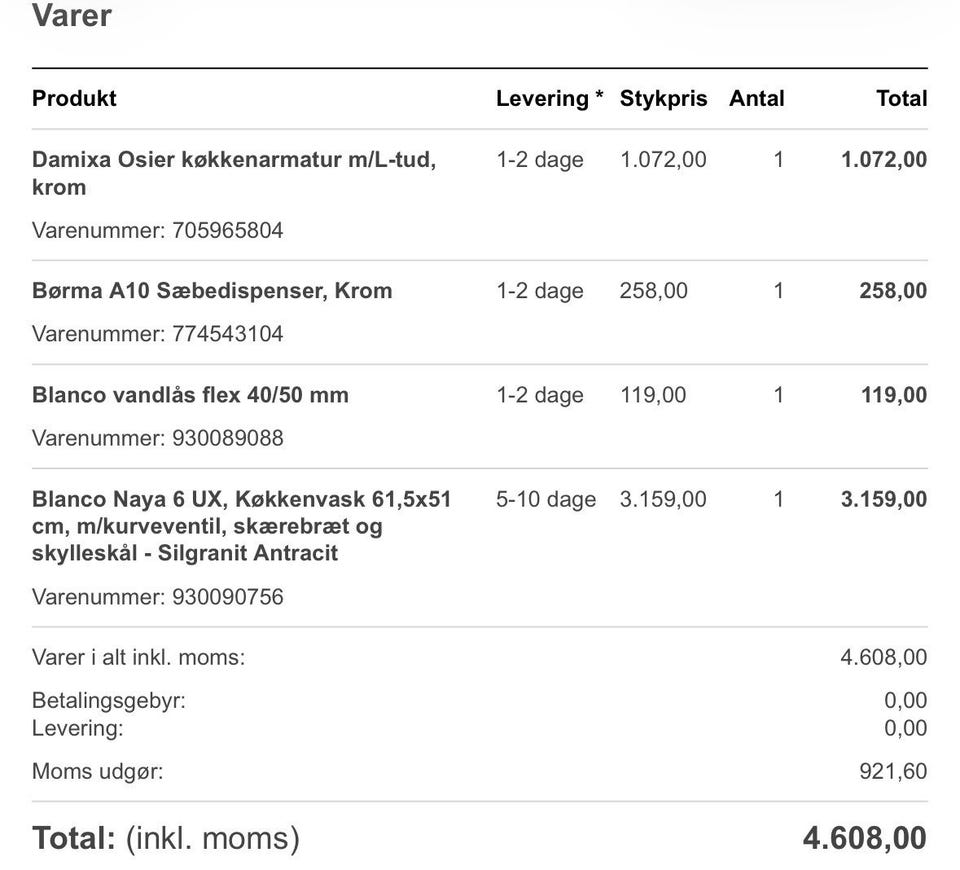Click Varenummer 930089088

pyautogui.click(x=158, y=438)
